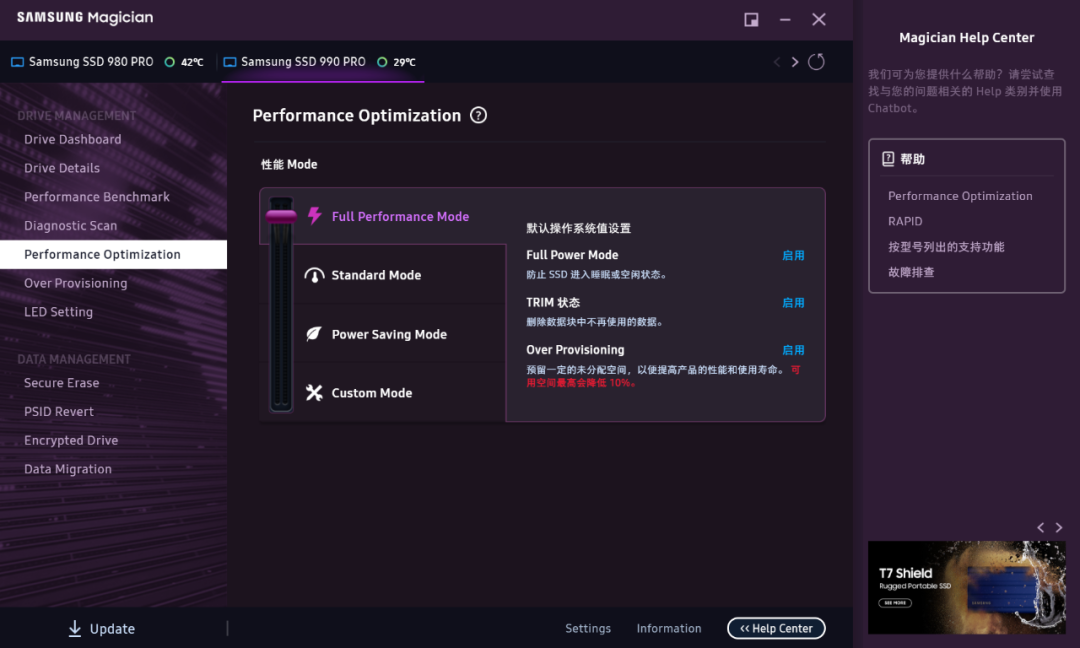This screenshot has height=648, width=1080.
Task: Show next drive tab with right chevron
Action: (795, 62)
